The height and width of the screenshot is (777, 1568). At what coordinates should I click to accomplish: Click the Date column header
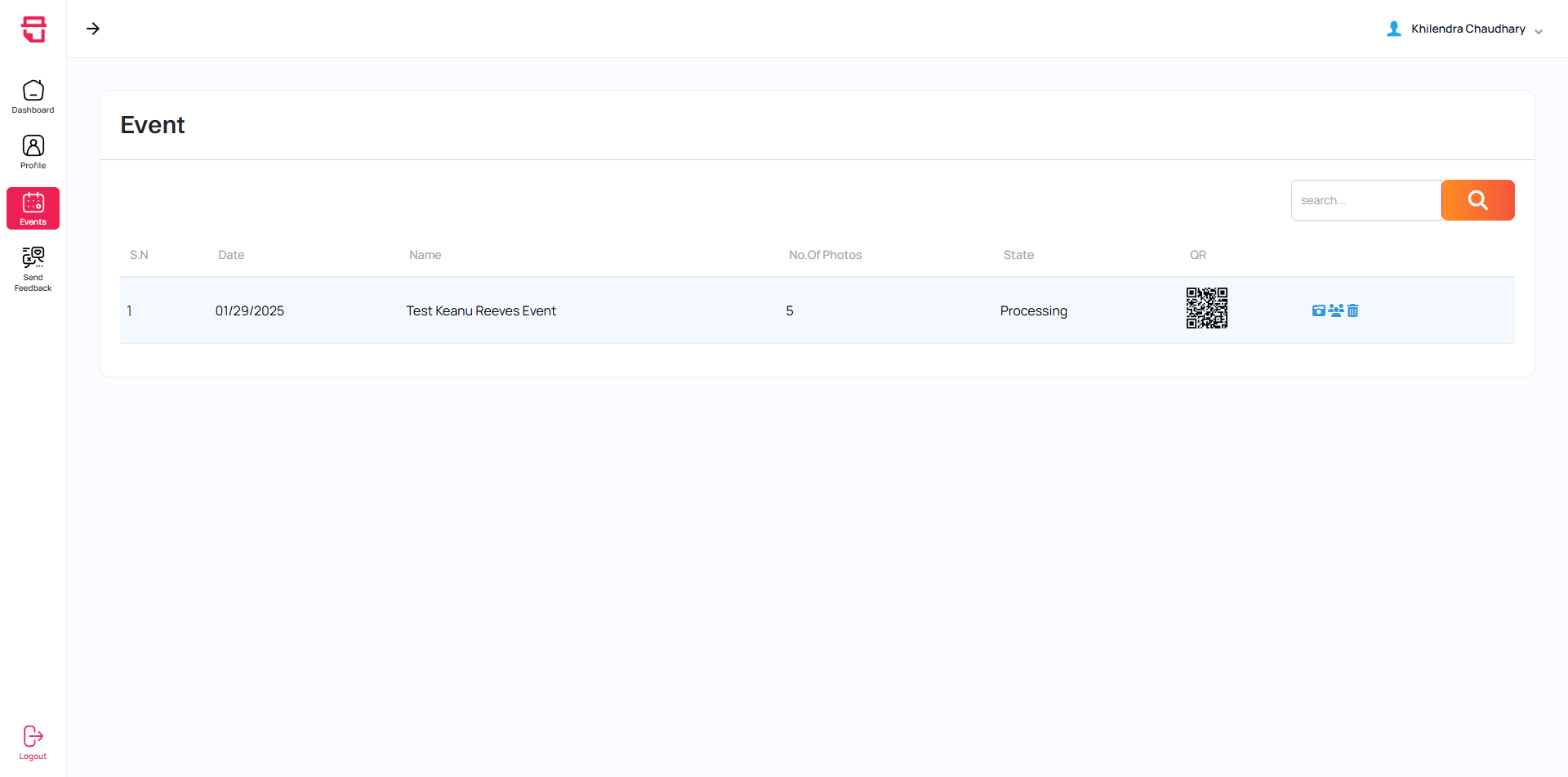click(231, 255)
